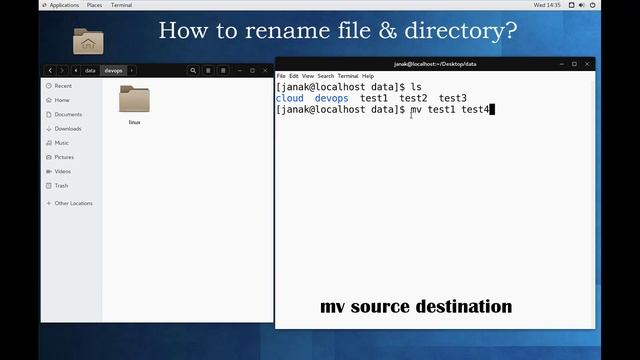Open the Terminal menu in top bar
Screen dimensions: 640x360
click(x=121, y=5)
